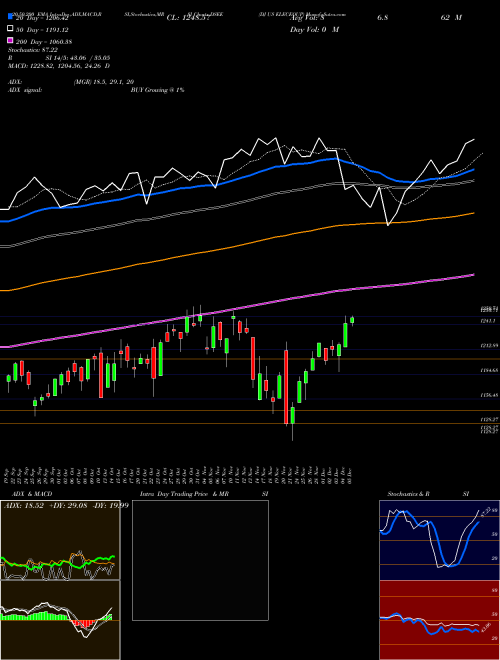
Task: Select the '200 Day = 1060.38' legend text
Action: click(x=44, y=42)
